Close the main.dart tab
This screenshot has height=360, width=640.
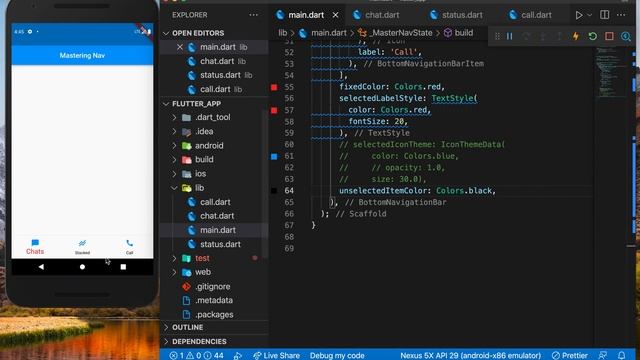pos(335,15)
